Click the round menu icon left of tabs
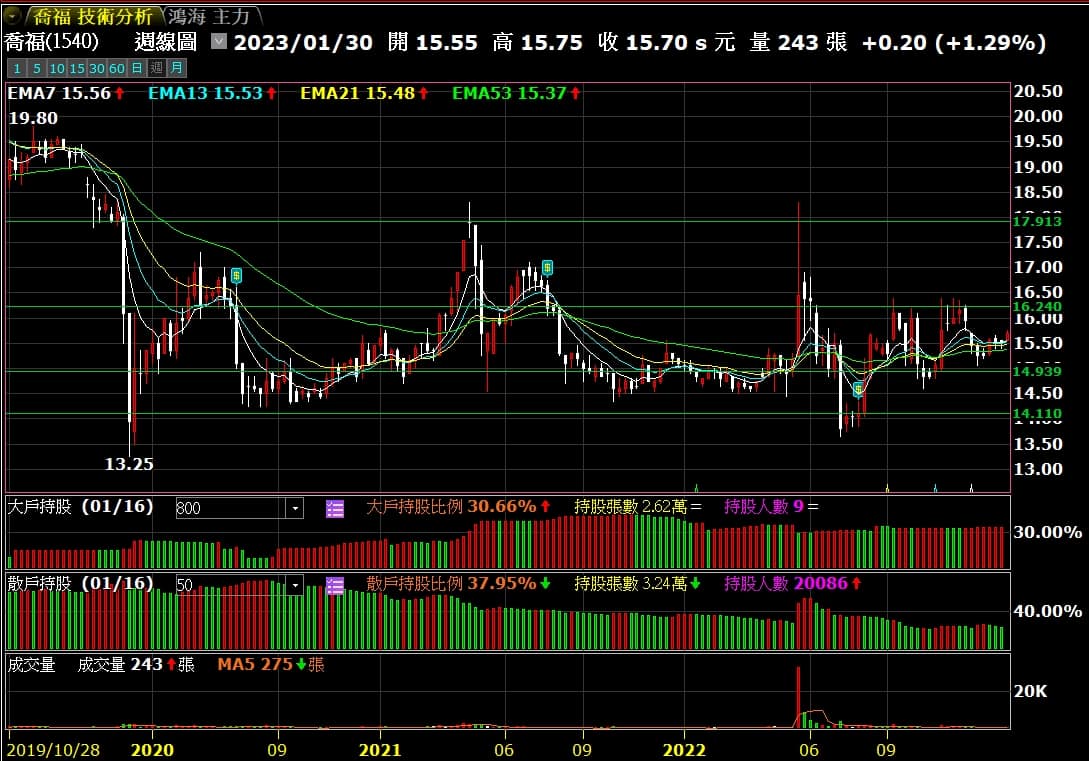Image resolution: width=1089 pixels, height=761 pixels. (13, 16)
